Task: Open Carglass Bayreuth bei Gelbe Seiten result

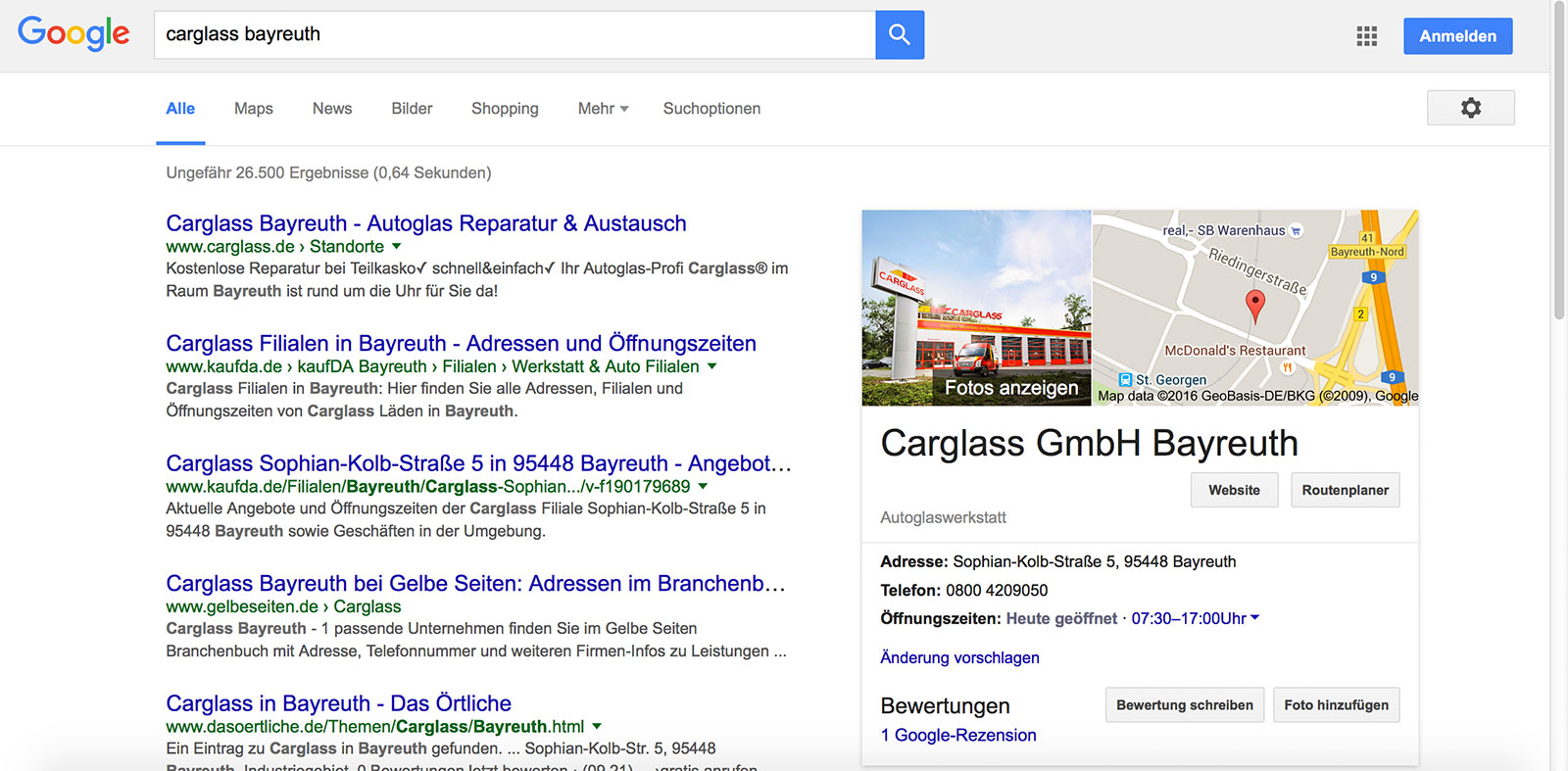Action: click(x=475, y=584)
